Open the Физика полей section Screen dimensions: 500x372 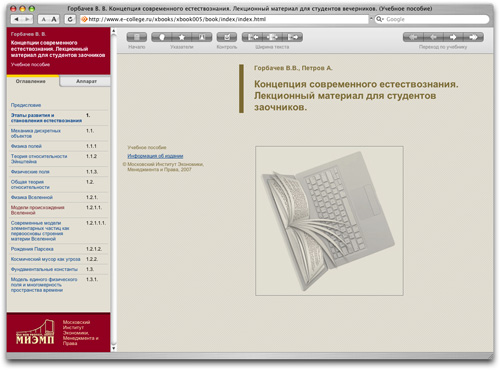tap(26, 146)
